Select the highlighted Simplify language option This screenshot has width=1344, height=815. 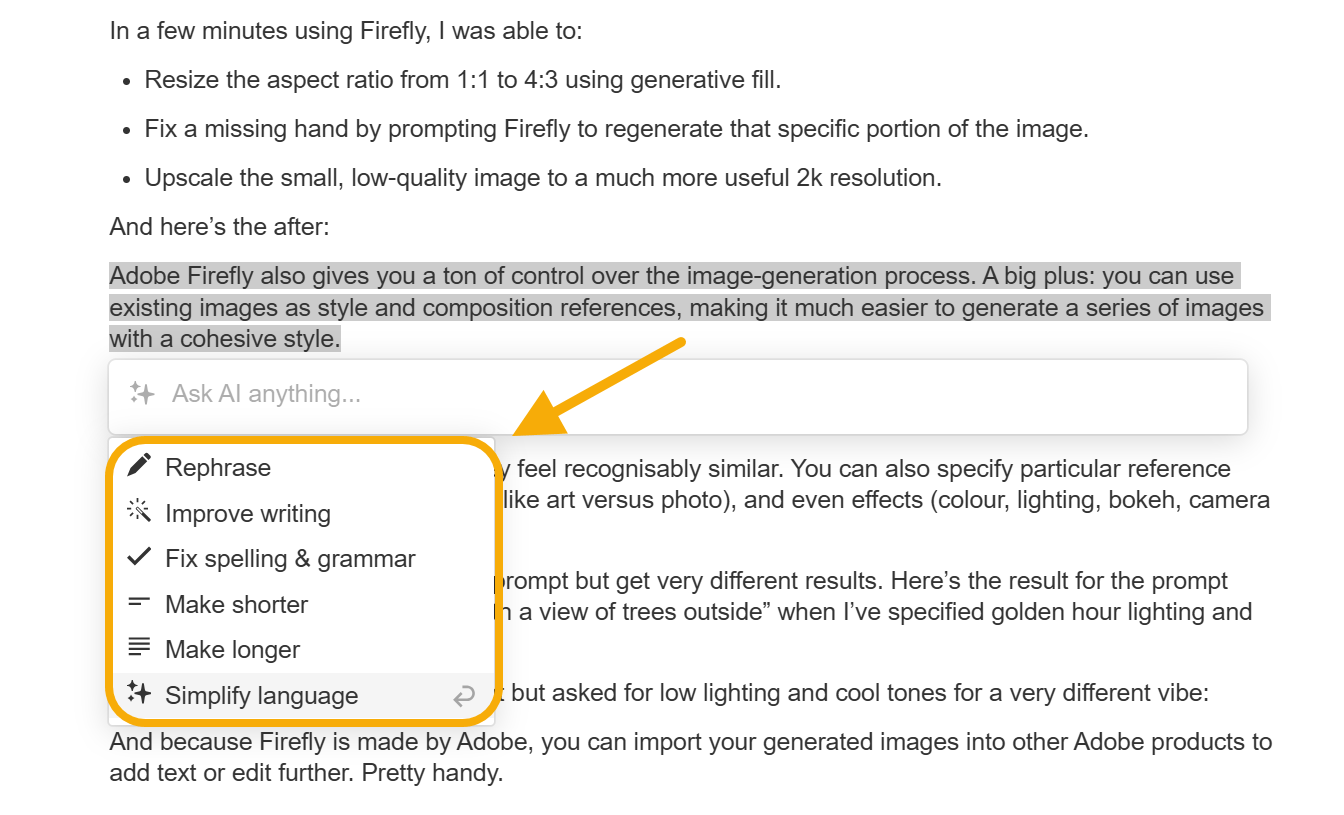(262, 694)
